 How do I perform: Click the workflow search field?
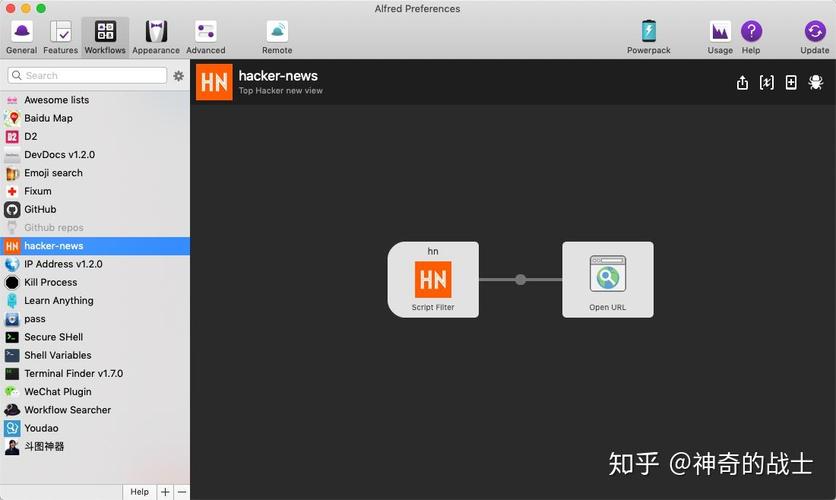(87, 76)
